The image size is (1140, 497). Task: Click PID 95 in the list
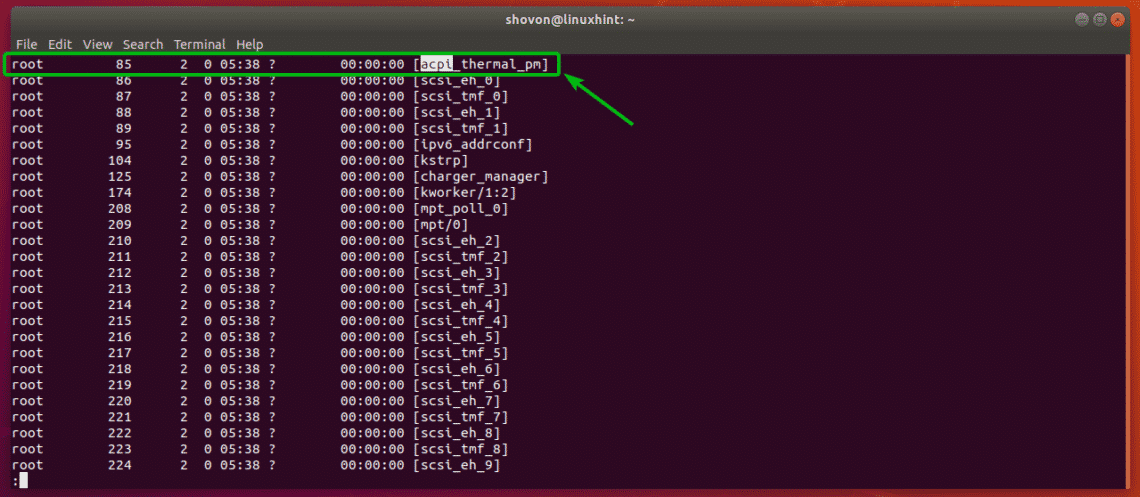(124, 145)
